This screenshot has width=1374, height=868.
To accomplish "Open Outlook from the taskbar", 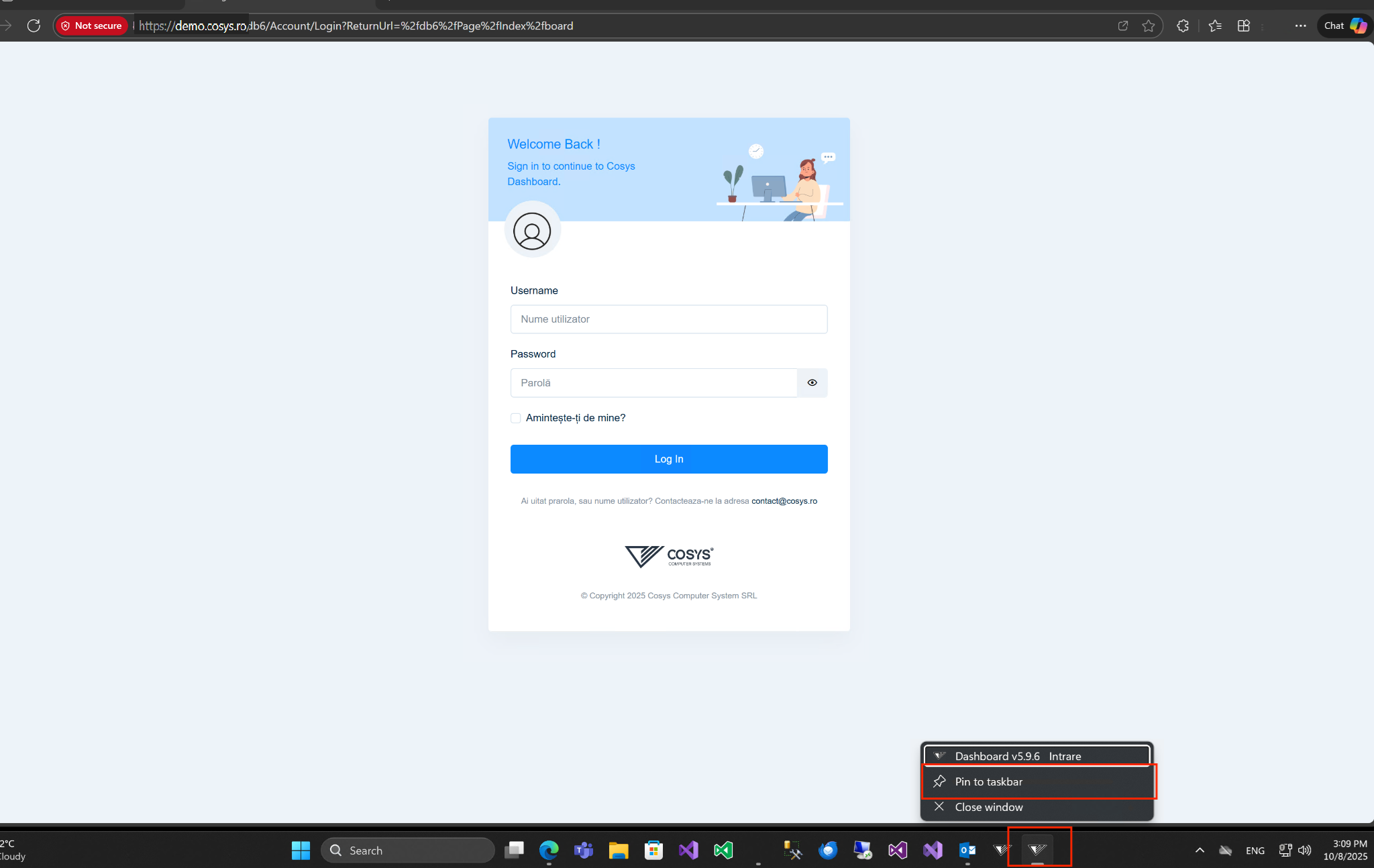I will pyautogui.click(x=967, y=851).
